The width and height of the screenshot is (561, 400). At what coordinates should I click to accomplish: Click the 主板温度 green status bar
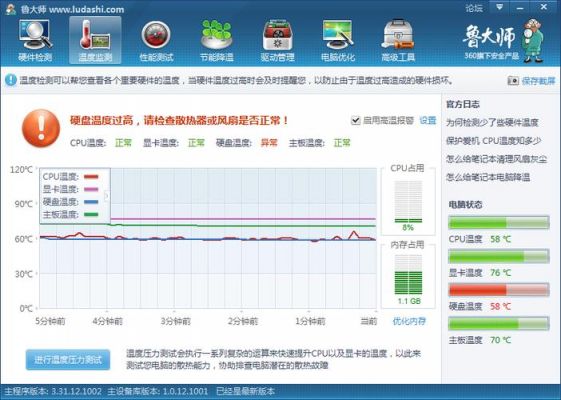(x=498, y=323)
